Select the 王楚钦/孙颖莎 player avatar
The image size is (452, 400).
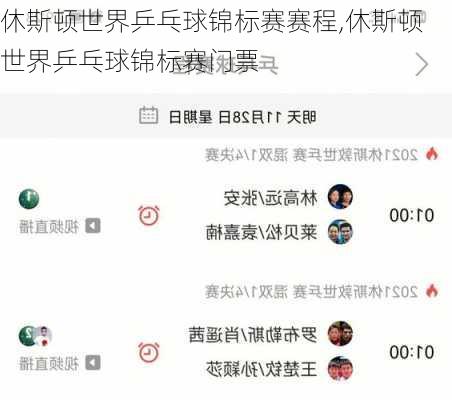[340, 368]
